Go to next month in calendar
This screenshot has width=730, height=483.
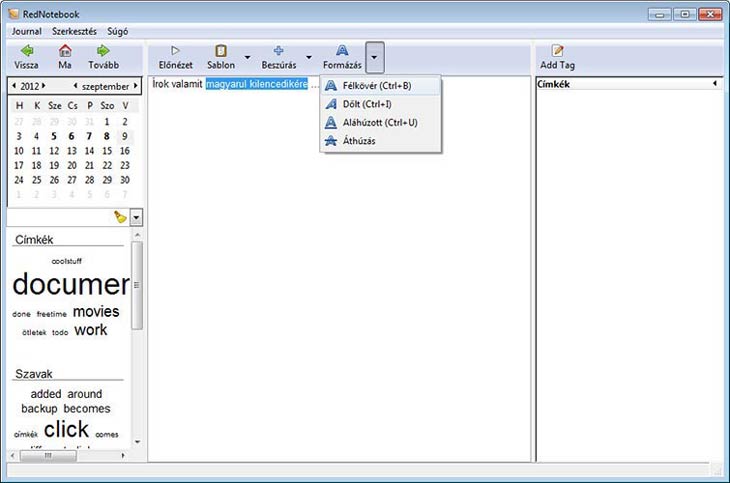(x=137, y=86)
